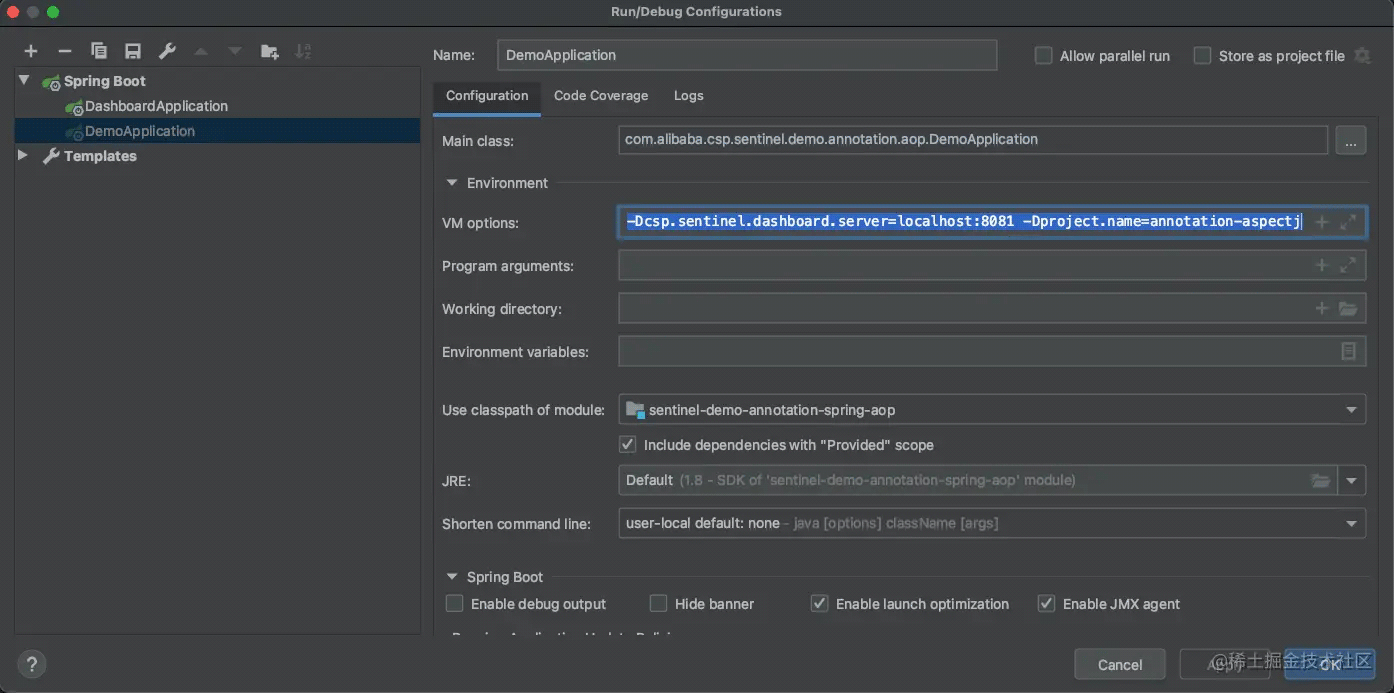The image size is (1394, 693).
Task: Expand the VM options field editor
Action: click(x=1348, y=222)
